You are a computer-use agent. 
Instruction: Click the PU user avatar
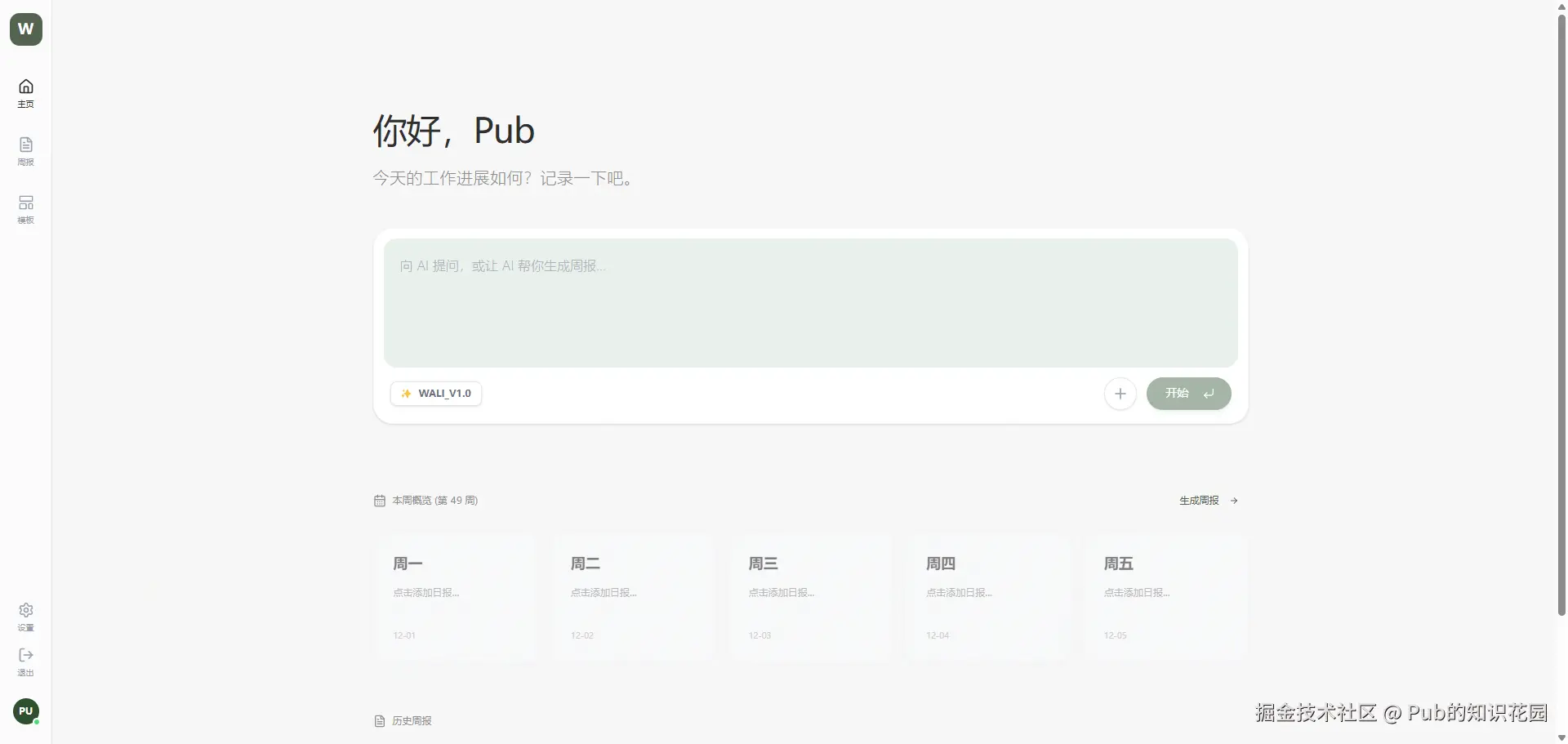(x=26, y=711)
